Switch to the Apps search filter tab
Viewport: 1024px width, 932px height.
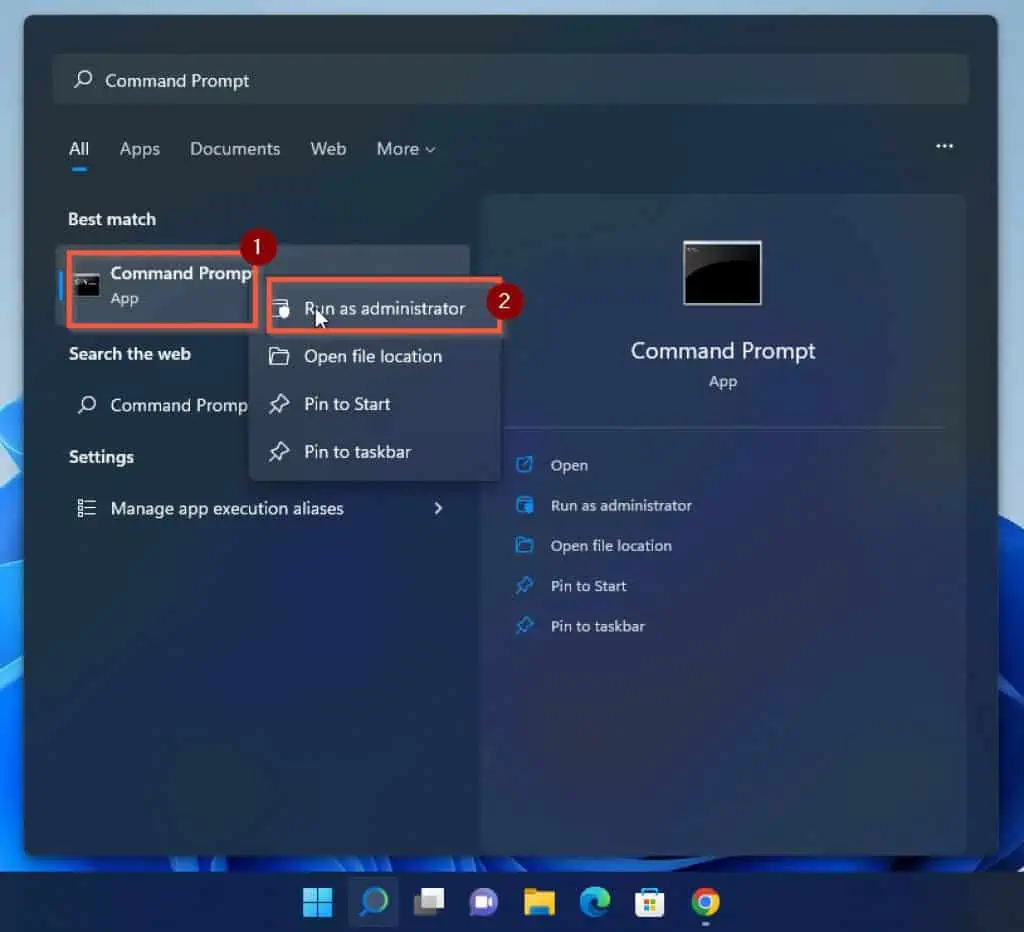139,148
